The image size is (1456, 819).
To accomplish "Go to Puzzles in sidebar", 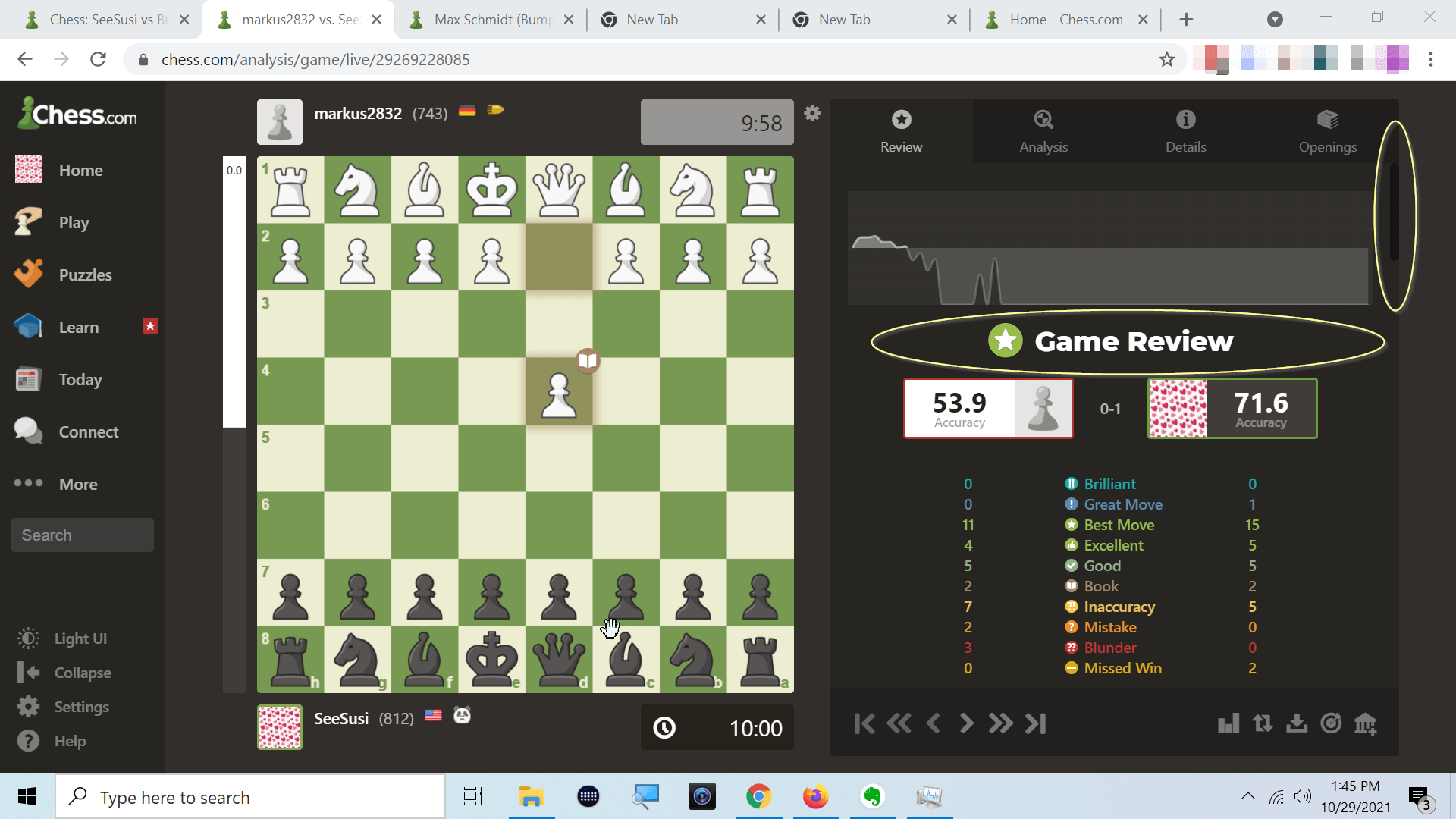I will tap(85, 275).
